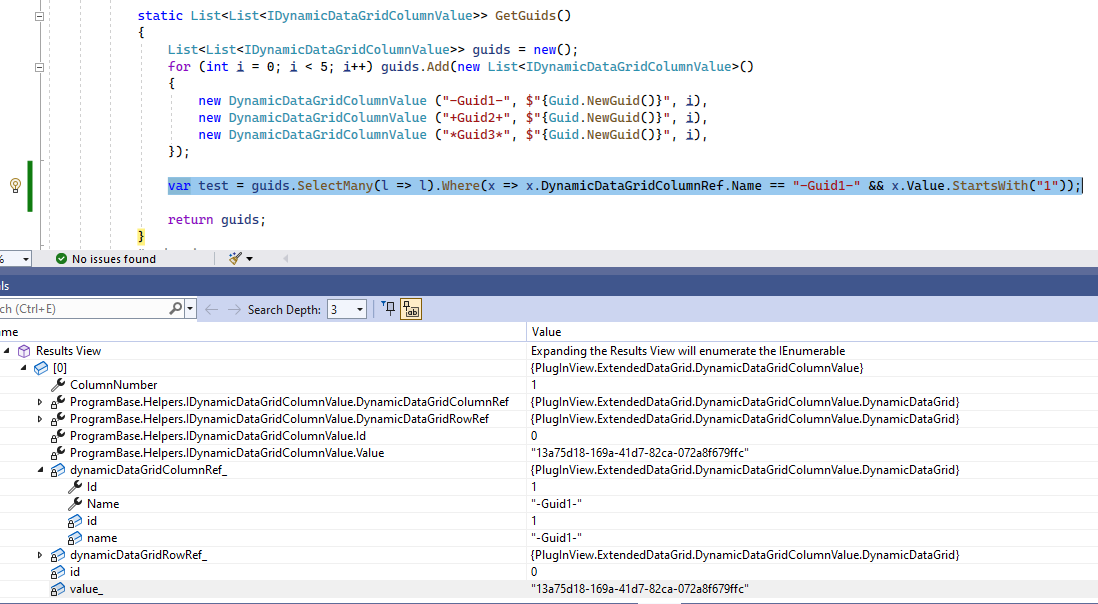
Task: Expand the dynamicDataGridRowRef_ node
Action: tap(39, 554)
